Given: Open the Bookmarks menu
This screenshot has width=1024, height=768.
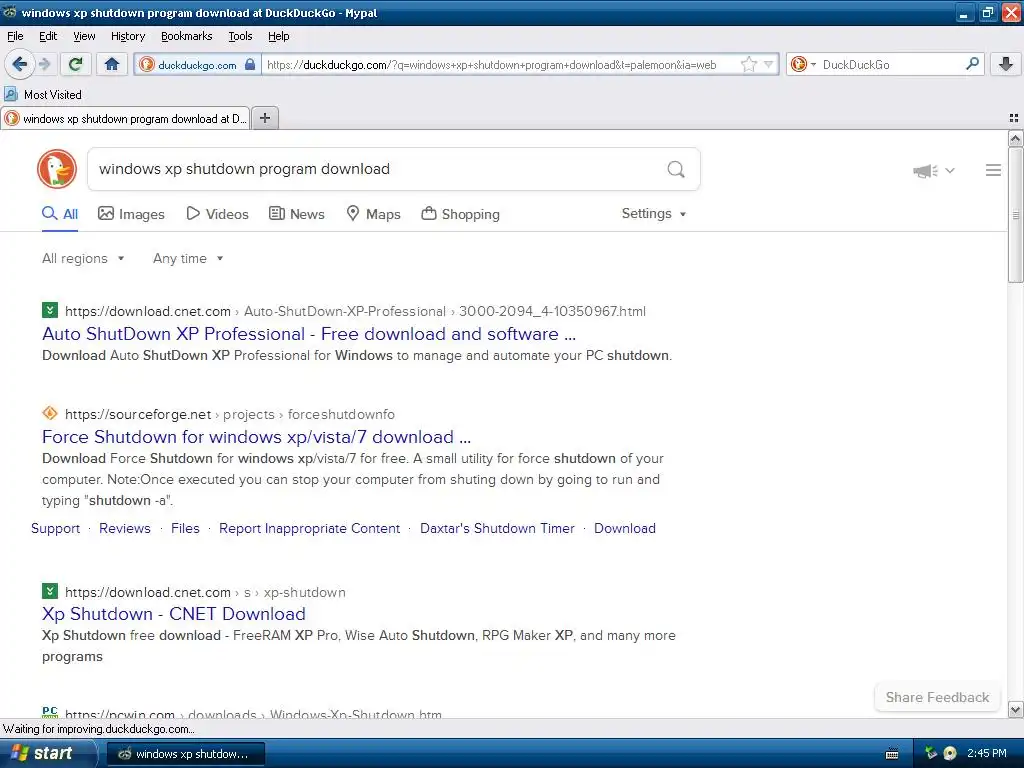Looking at the screenshot, I should 186,36.
